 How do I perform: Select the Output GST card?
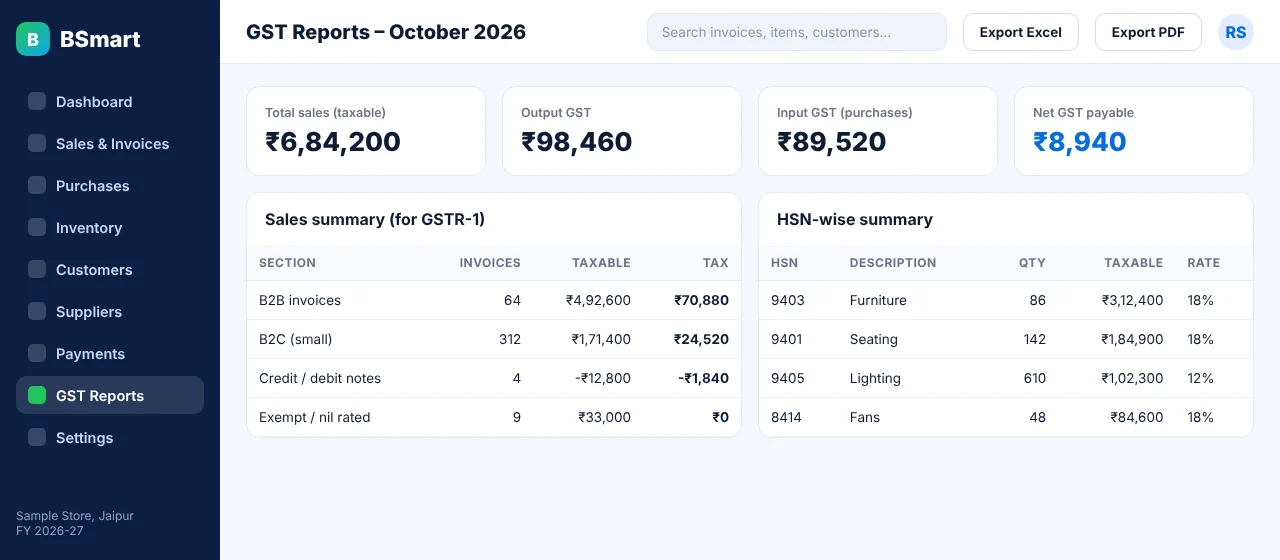(x=622, y=131)
